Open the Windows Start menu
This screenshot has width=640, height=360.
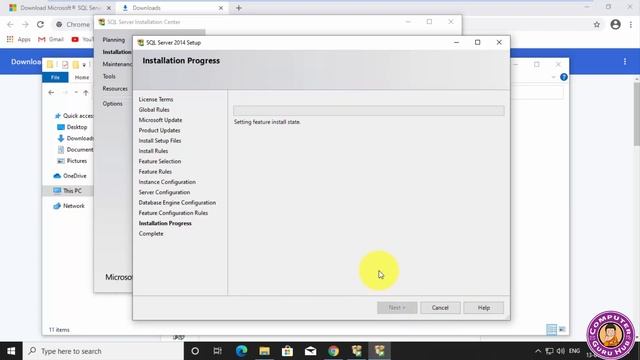click(x=11, y=351)
